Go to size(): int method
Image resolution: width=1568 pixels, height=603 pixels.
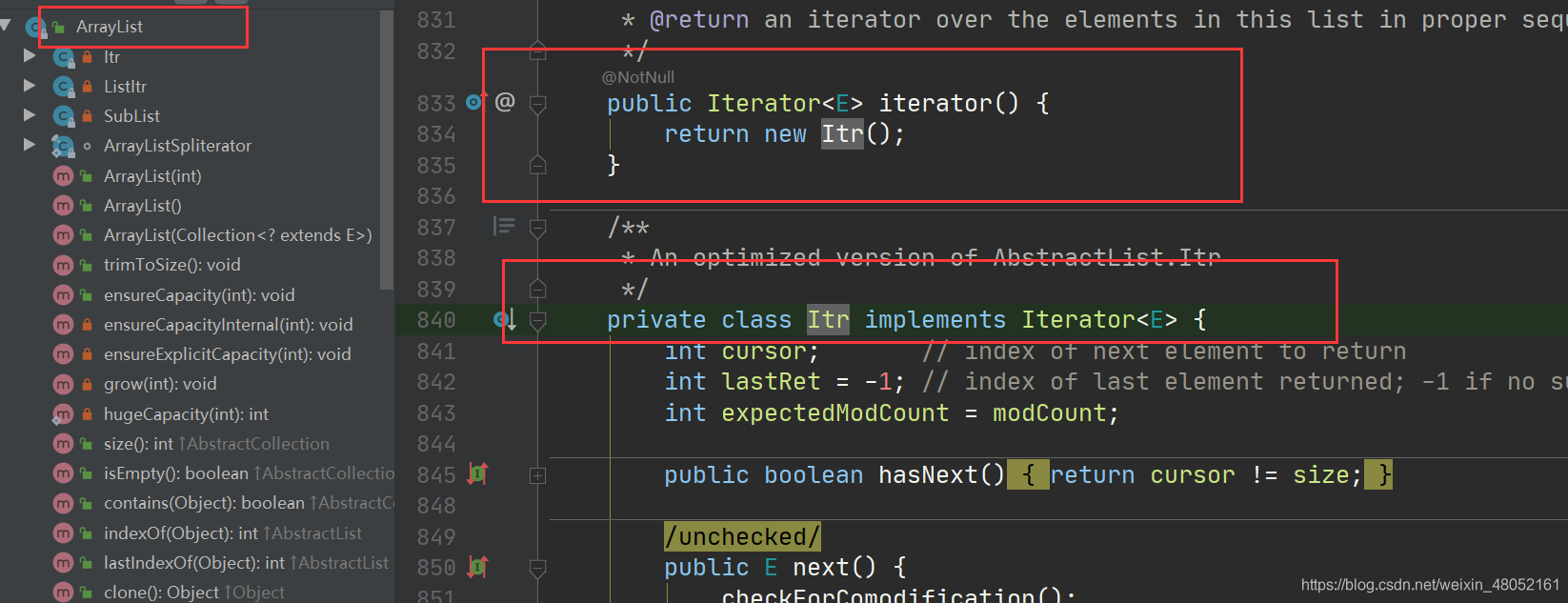[138, 444]
